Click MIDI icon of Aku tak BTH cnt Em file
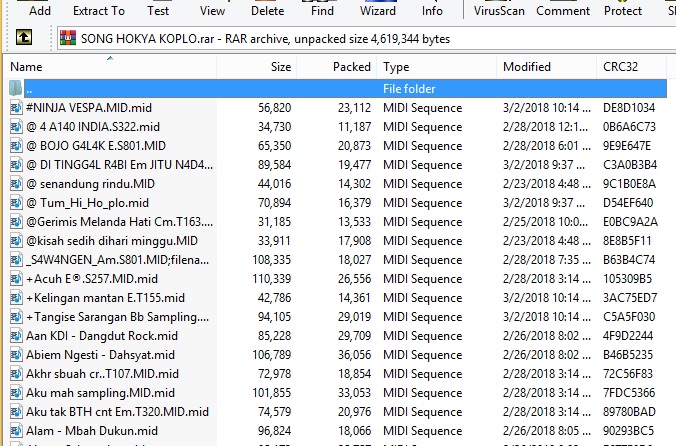The image size is (676, 446). click(16, 412)
